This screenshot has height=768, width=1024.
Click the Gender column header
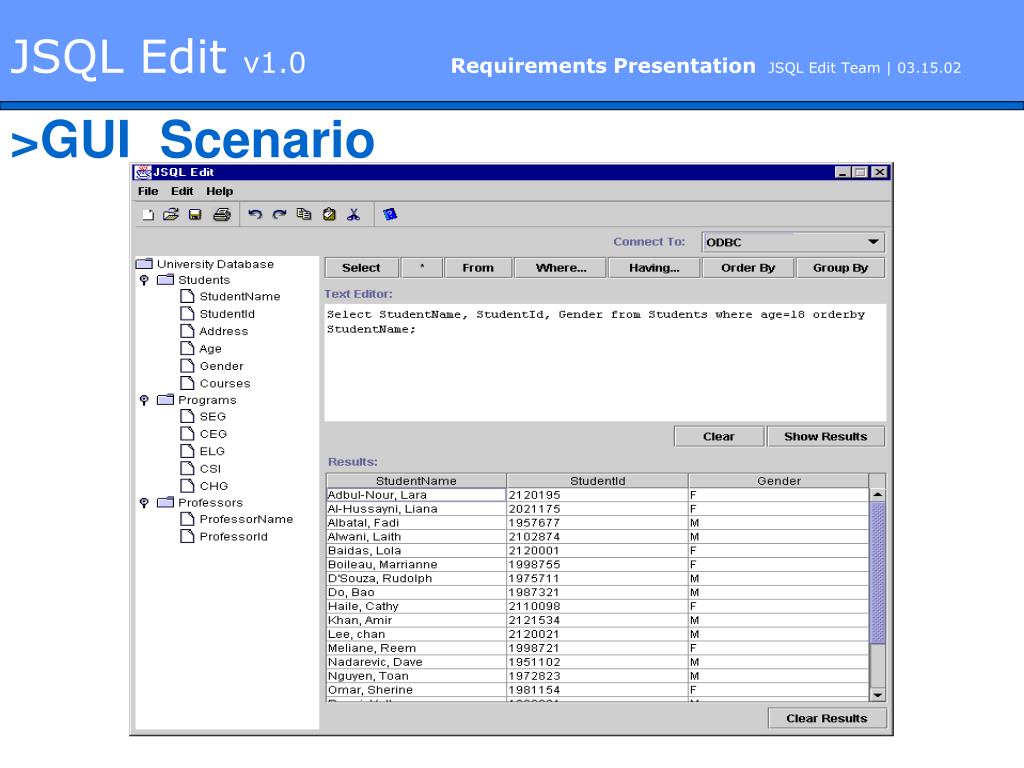point(778,481)
